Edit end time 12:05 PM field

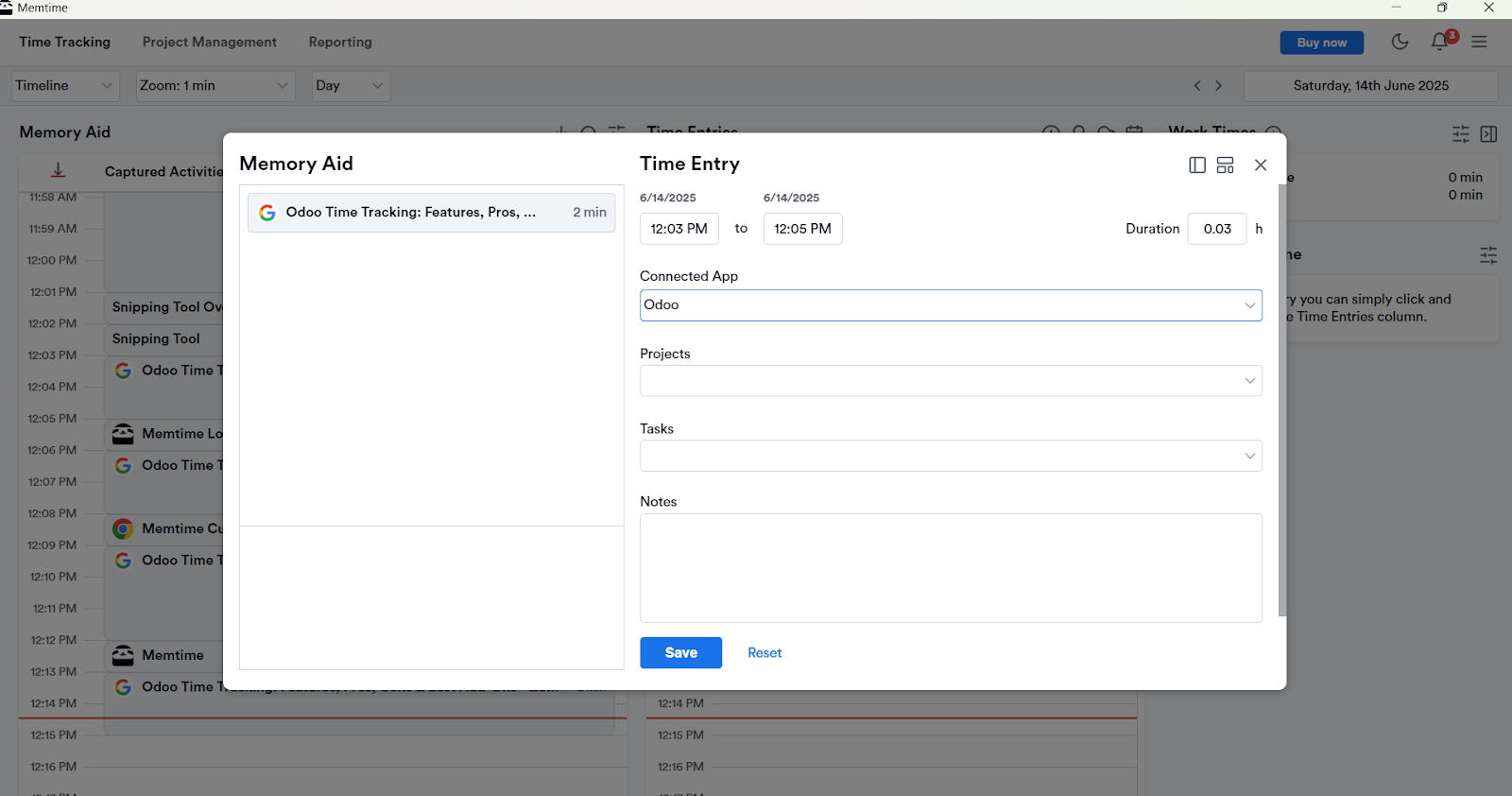point(802,229)
